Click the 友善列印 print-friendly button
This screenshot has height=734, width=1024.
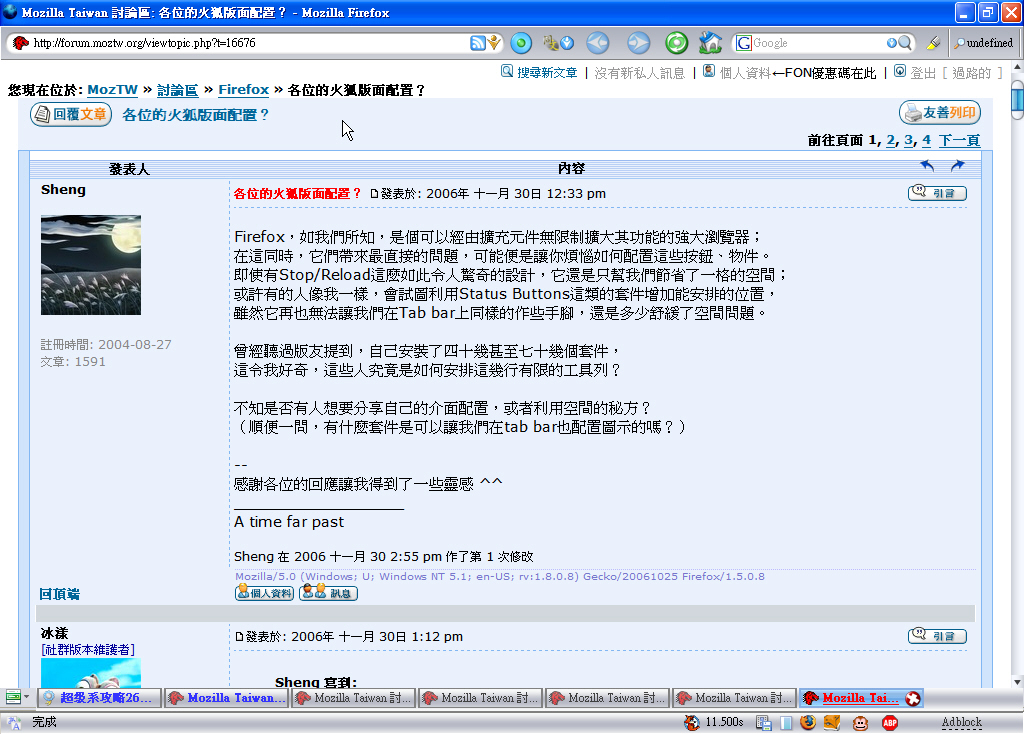click(940, 113)
